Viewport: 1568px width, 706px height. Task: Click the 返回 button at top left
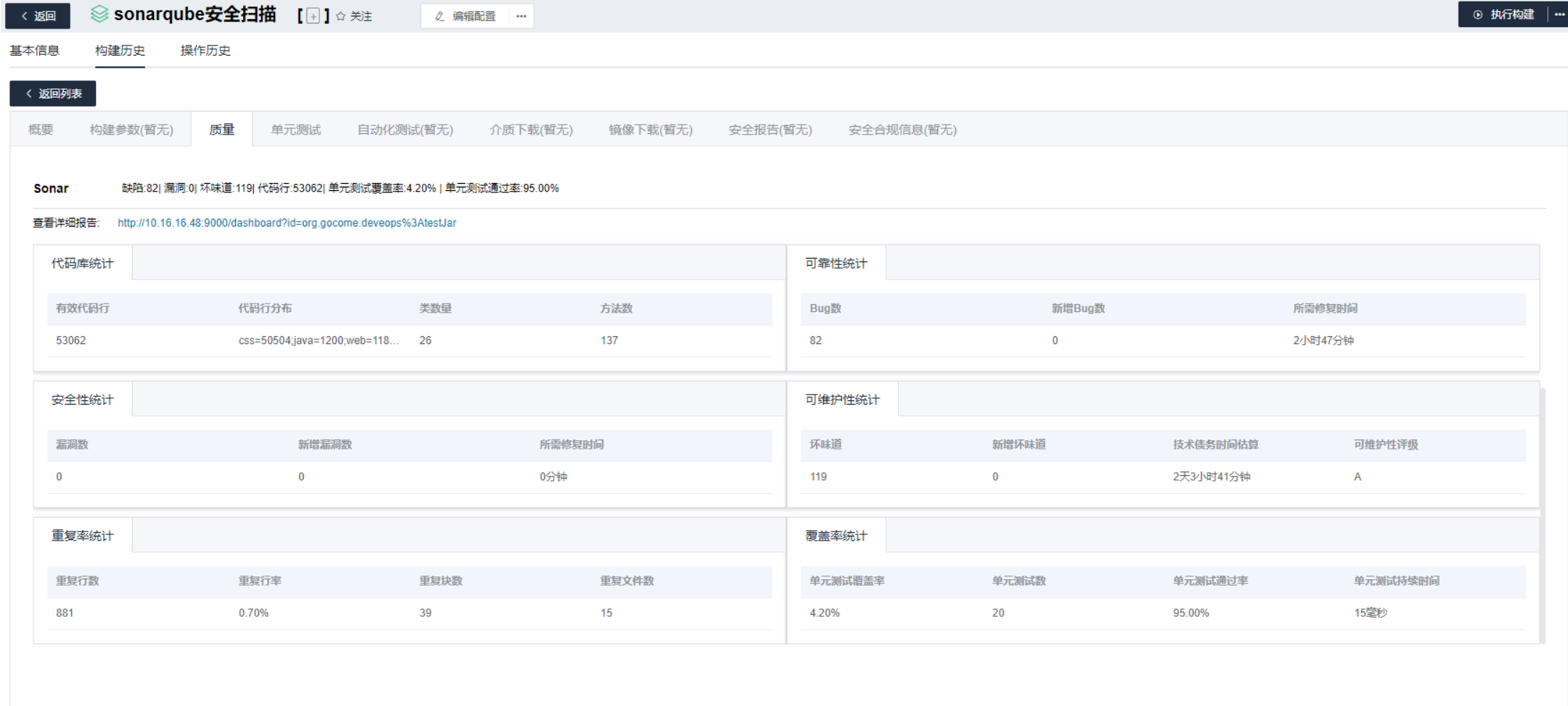click(37, 15)
